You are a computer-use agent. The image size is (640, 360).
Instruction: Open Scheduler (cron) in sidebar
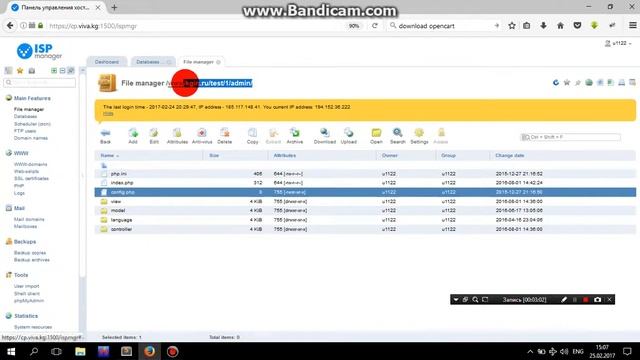[32, 124]
